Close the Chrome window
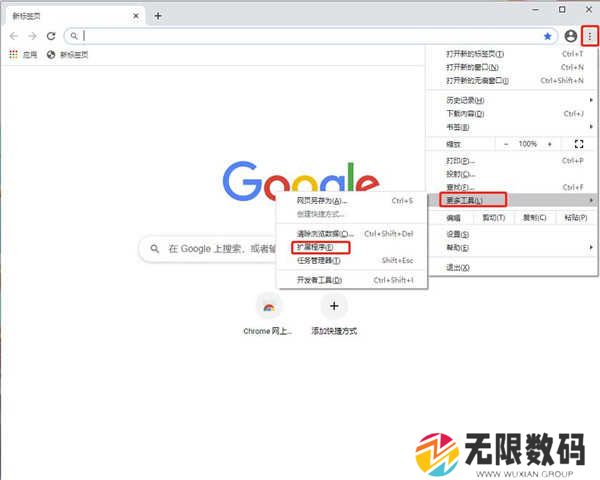Viewport: 600px width, 480px height. pyautogui.click(x=589, y=10)
